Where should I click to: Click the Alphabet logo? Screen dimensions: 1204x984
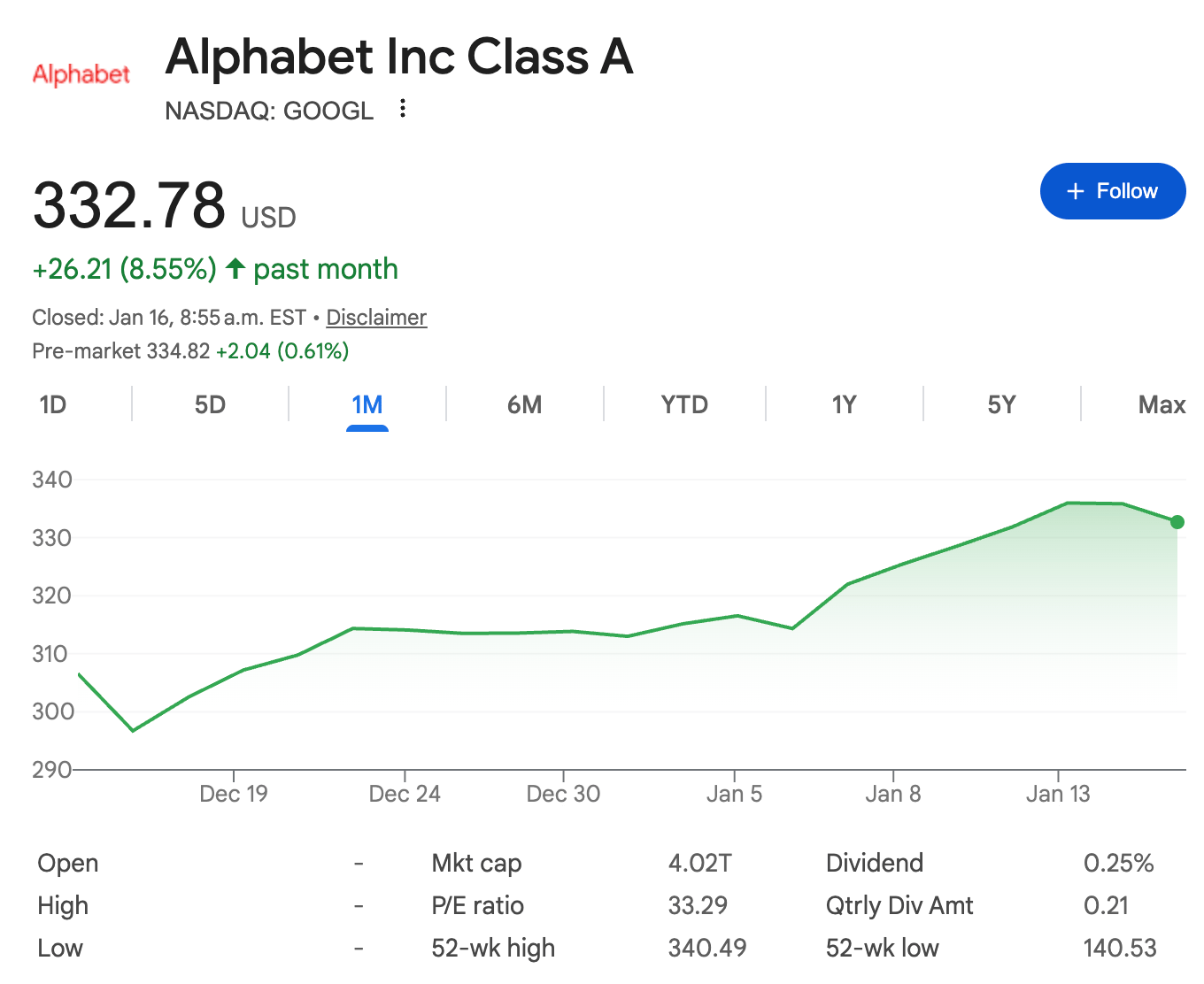(x=81, y=74)
